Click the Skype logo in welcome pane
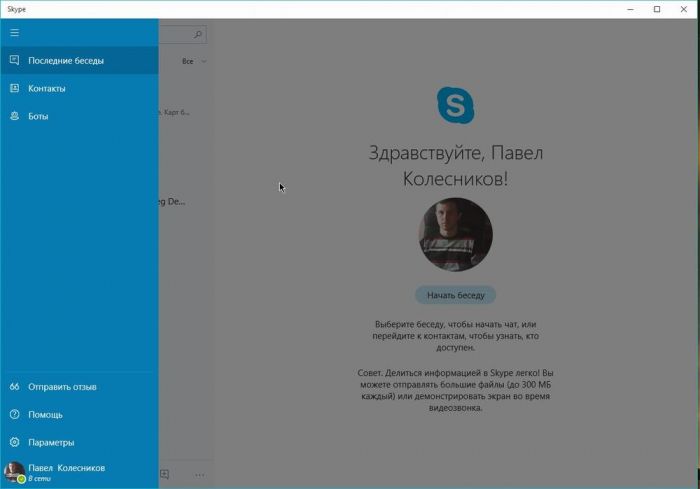 click(x=455, y=105)
